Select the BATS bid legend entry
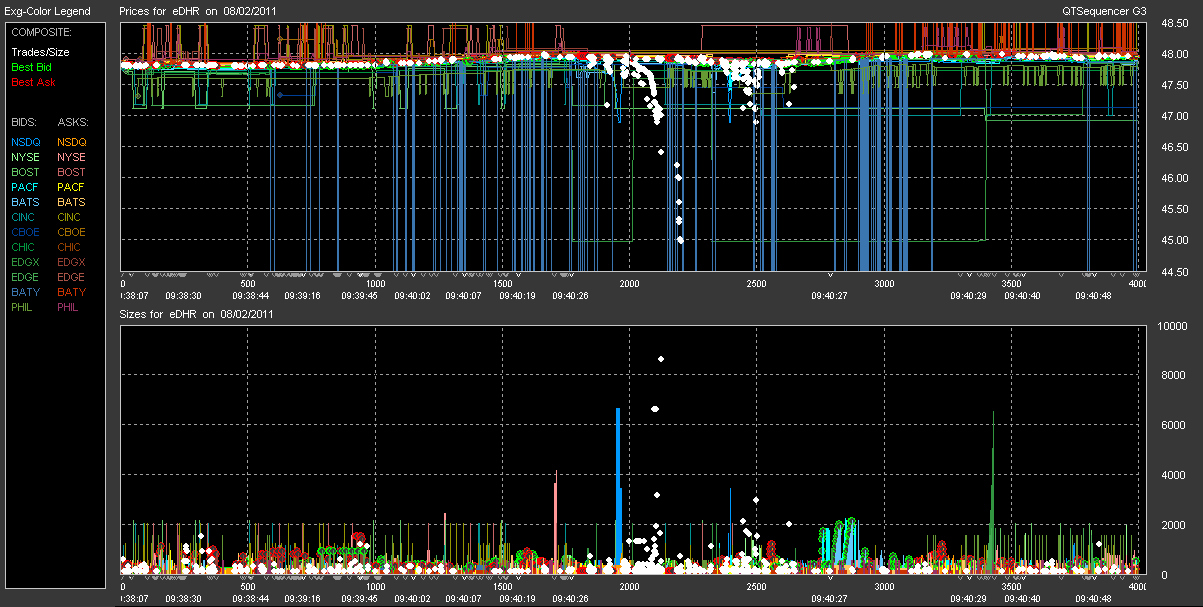Screen dimensions: 1203x607 (x=25, y=202)
